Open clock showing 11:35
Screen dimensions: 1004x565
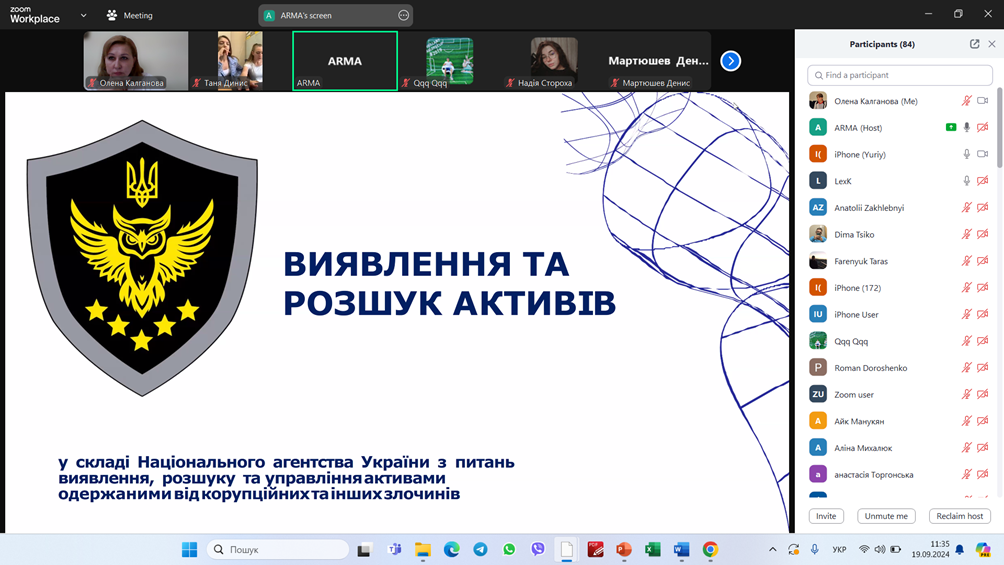tap(940, 544)
